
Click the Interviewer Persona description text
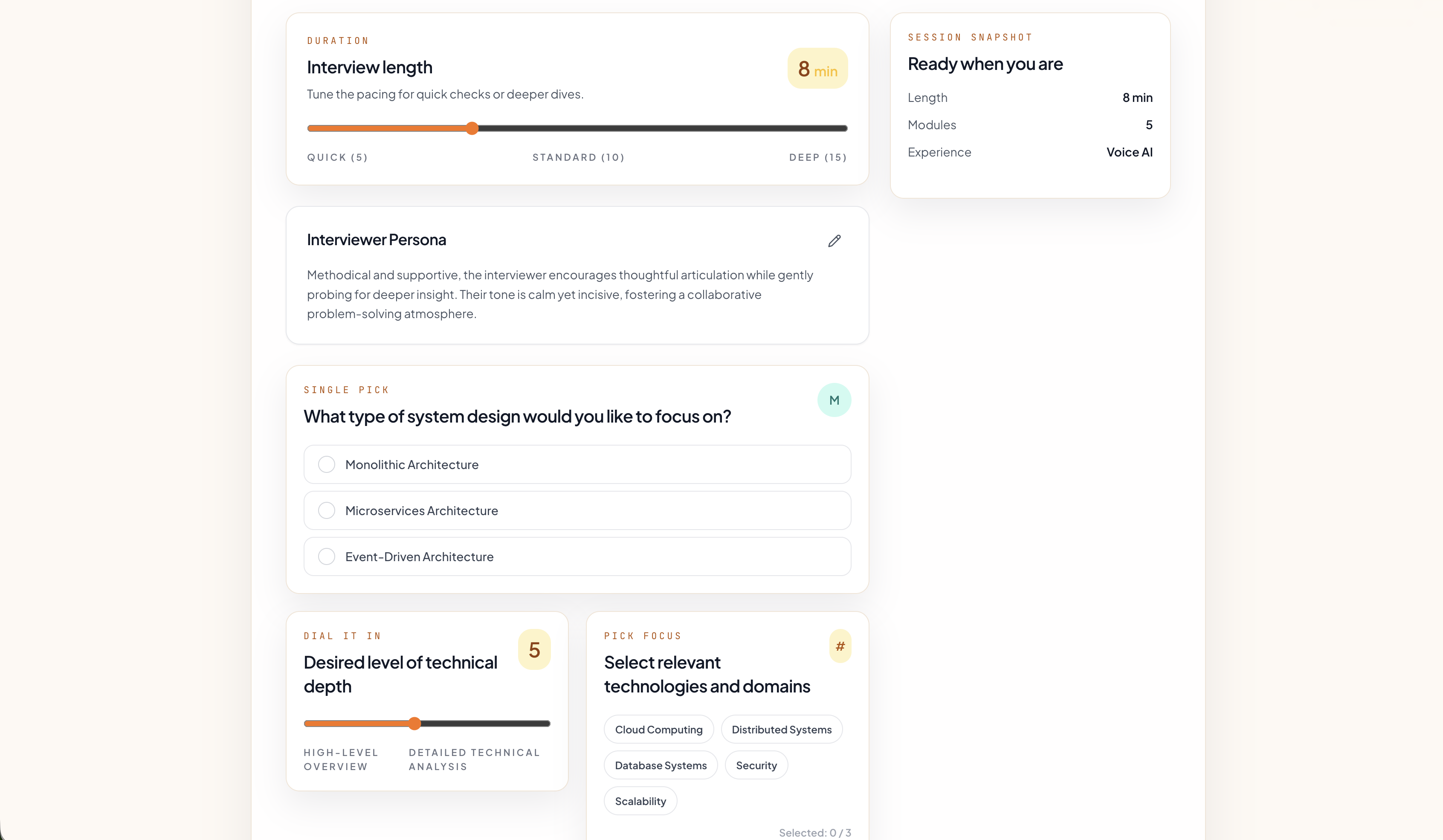(559, 294)
